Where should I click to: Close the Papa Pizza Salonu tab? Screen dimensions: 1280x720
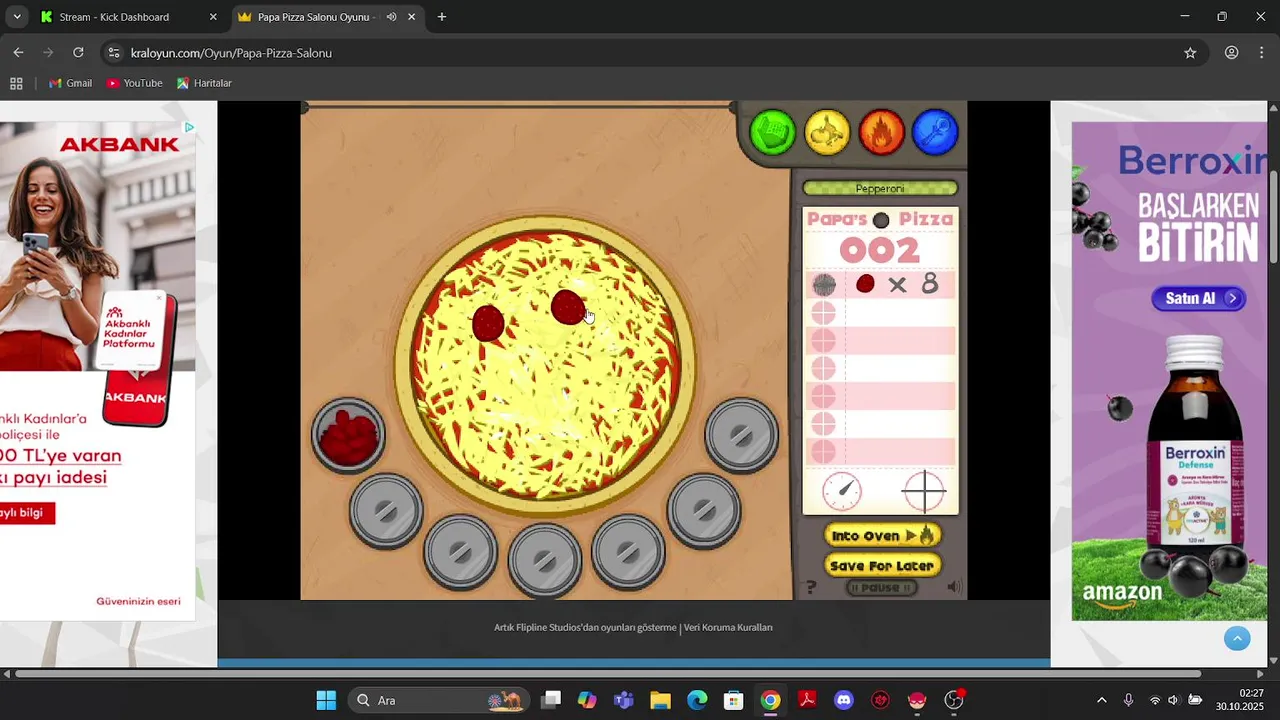pyautogui.click(x=411, y=17)
